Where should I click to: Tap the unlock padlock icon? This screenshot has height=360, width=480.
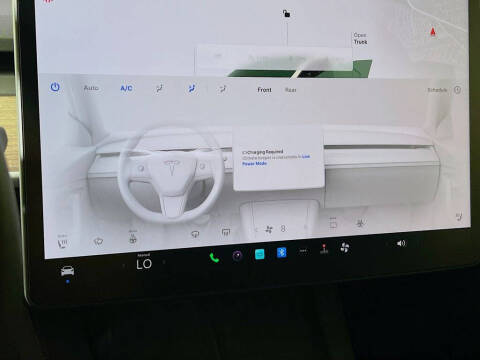click(286, 14)
